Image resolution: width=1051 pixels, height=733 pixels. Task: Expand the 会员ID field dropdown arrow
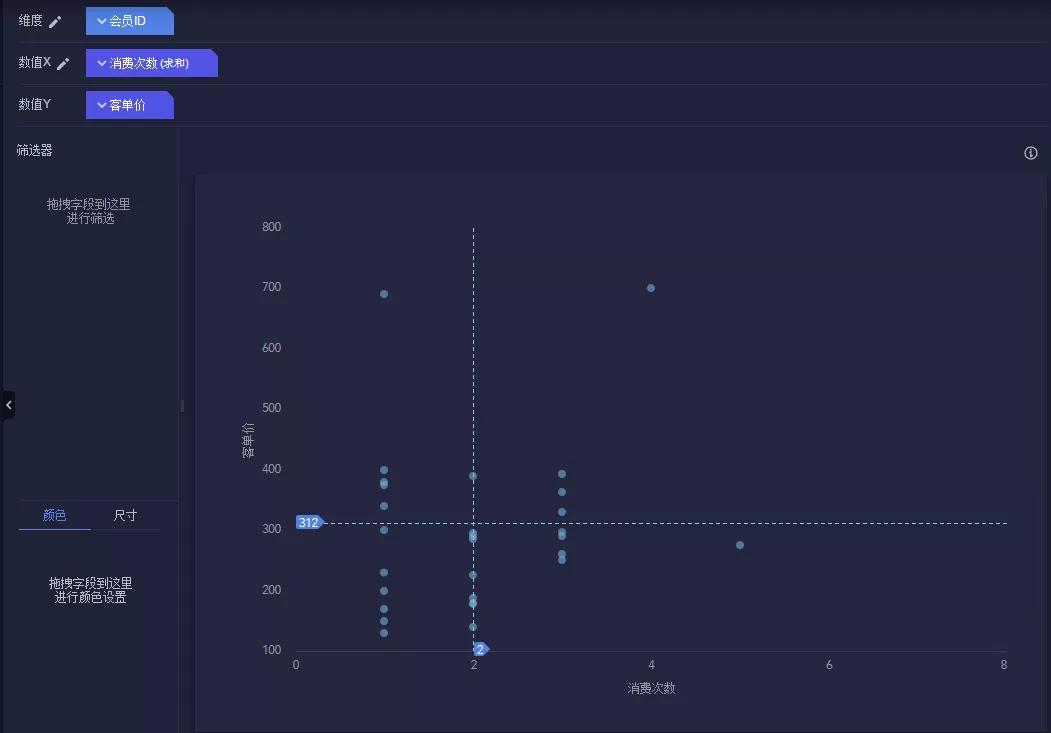tap(102, 21)
